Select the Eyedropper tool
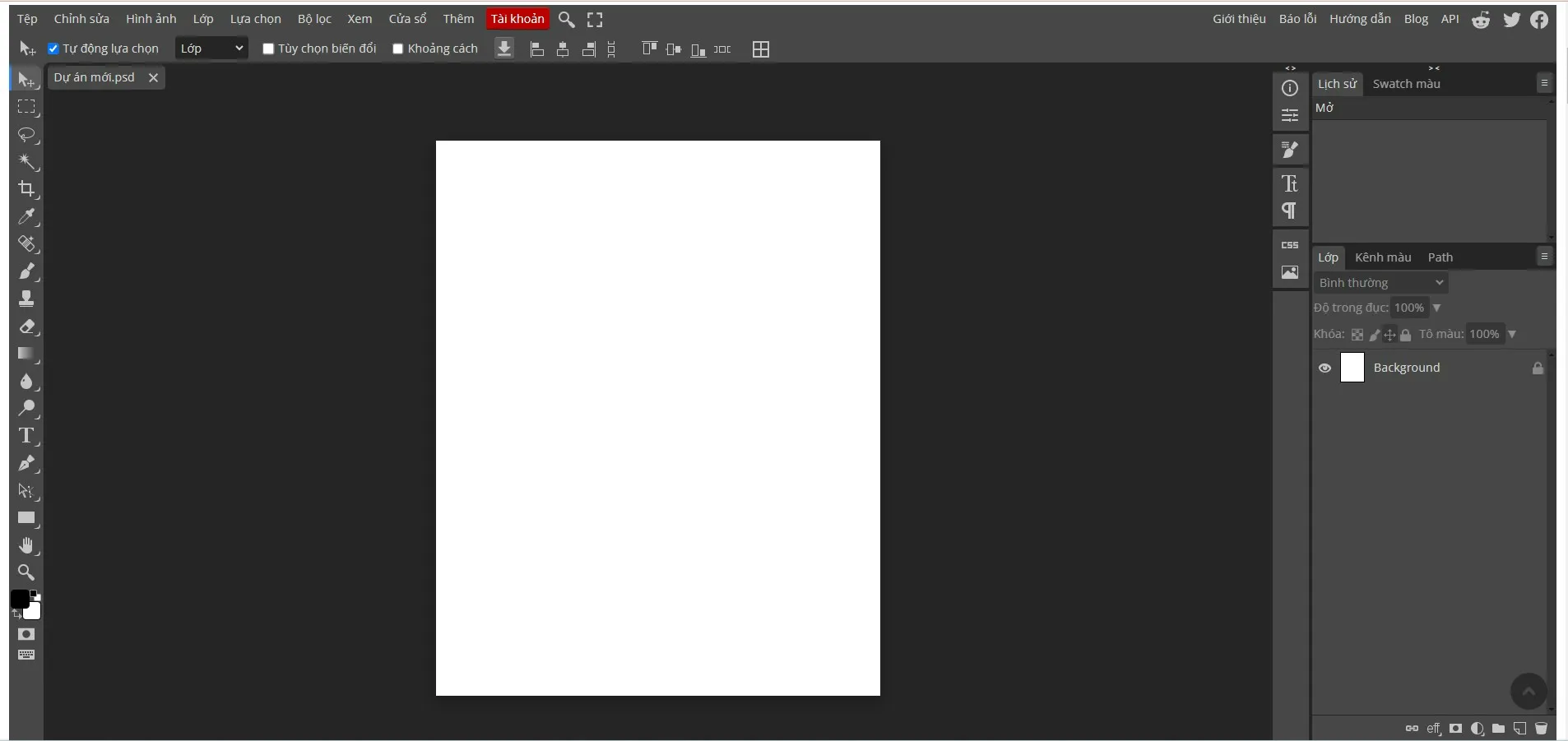The image size is (1568, 741). [x=26, y=216]
